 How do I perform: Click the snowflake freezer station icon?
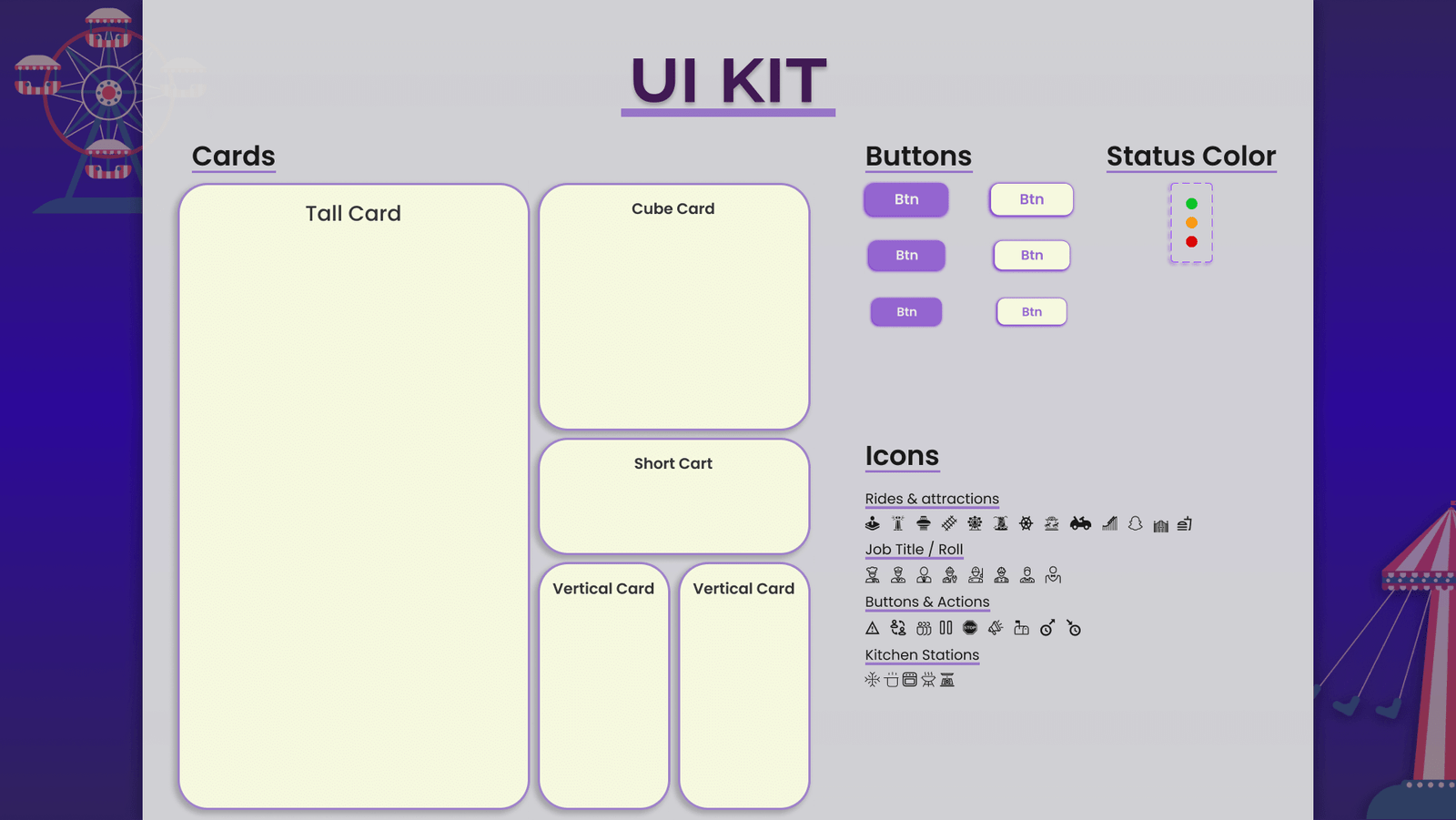coord(872,680)
